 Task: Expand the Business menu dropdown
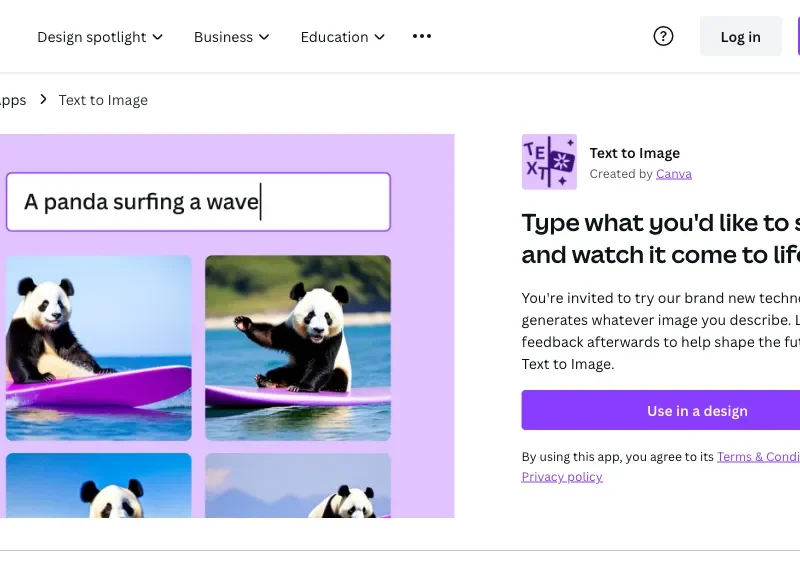coord(232,37)
